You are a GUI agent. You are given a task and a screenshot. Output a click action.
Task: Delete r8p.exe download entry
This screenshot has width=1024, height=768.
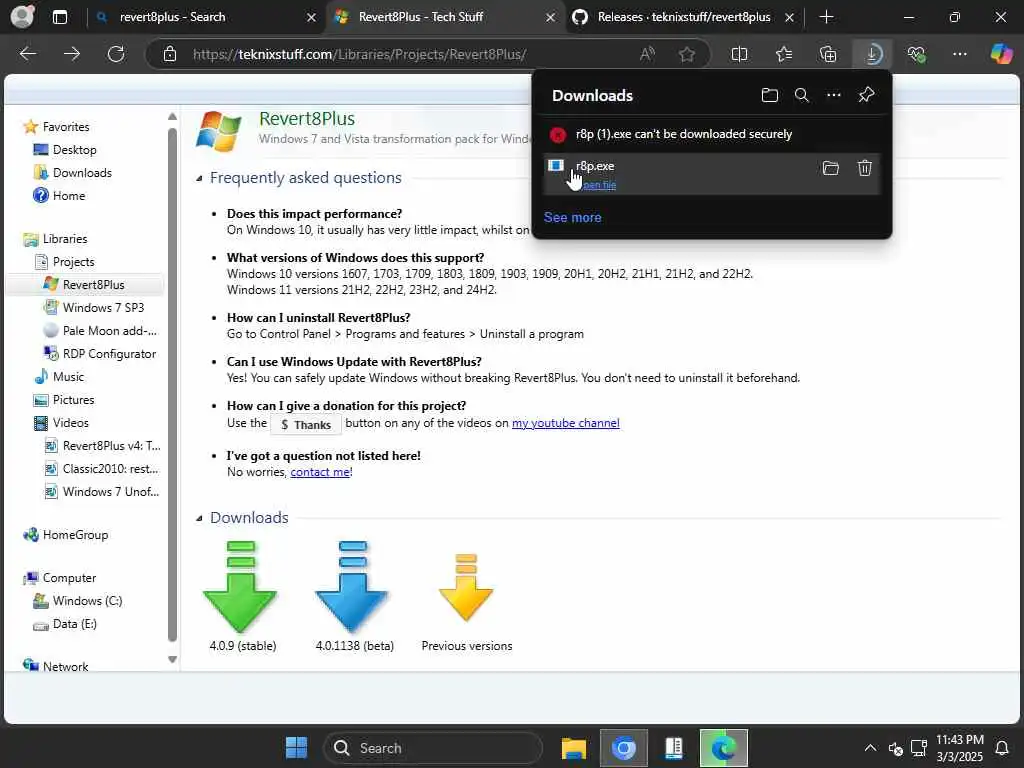click(x=864, y=168)
